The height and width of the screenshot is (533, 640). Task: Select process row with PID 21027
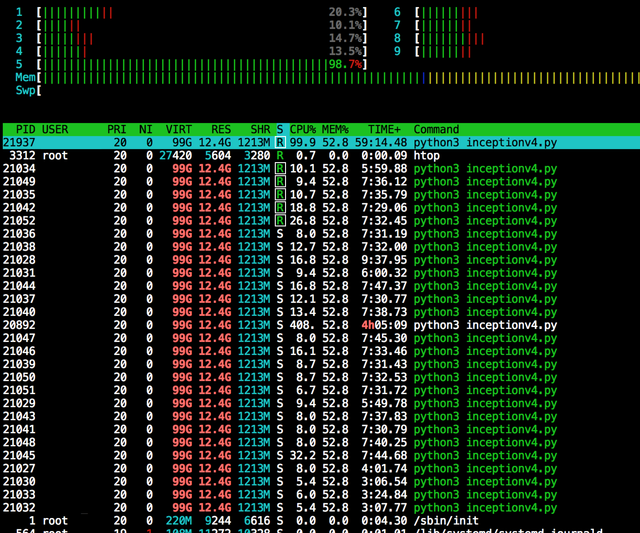pyautogui.click(x=320, y=469)
